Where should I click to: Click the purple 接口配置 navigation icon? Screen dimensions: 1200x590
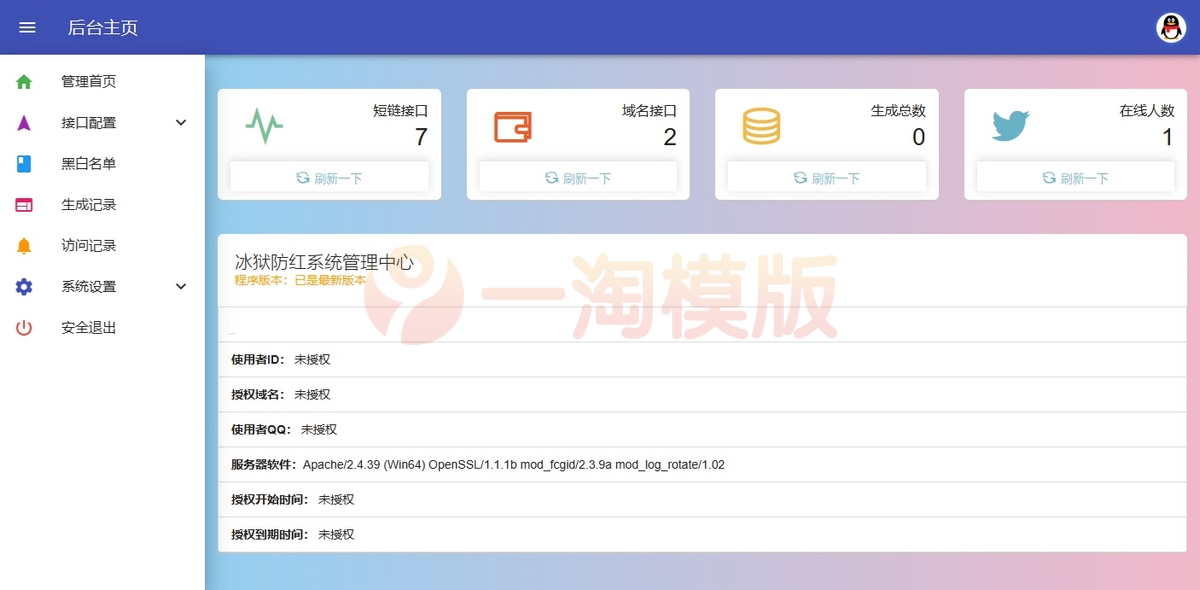[x=24, y=123]
